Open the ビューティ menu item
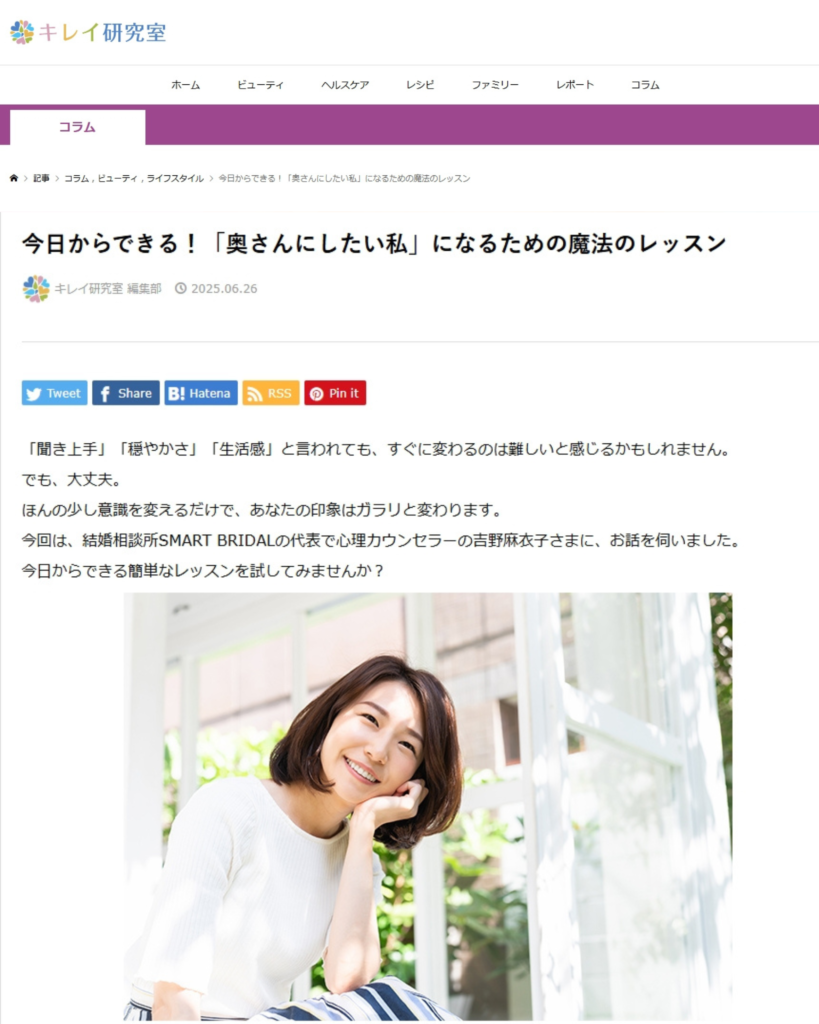Screen dimensions: 819x1024 [261, 85]
